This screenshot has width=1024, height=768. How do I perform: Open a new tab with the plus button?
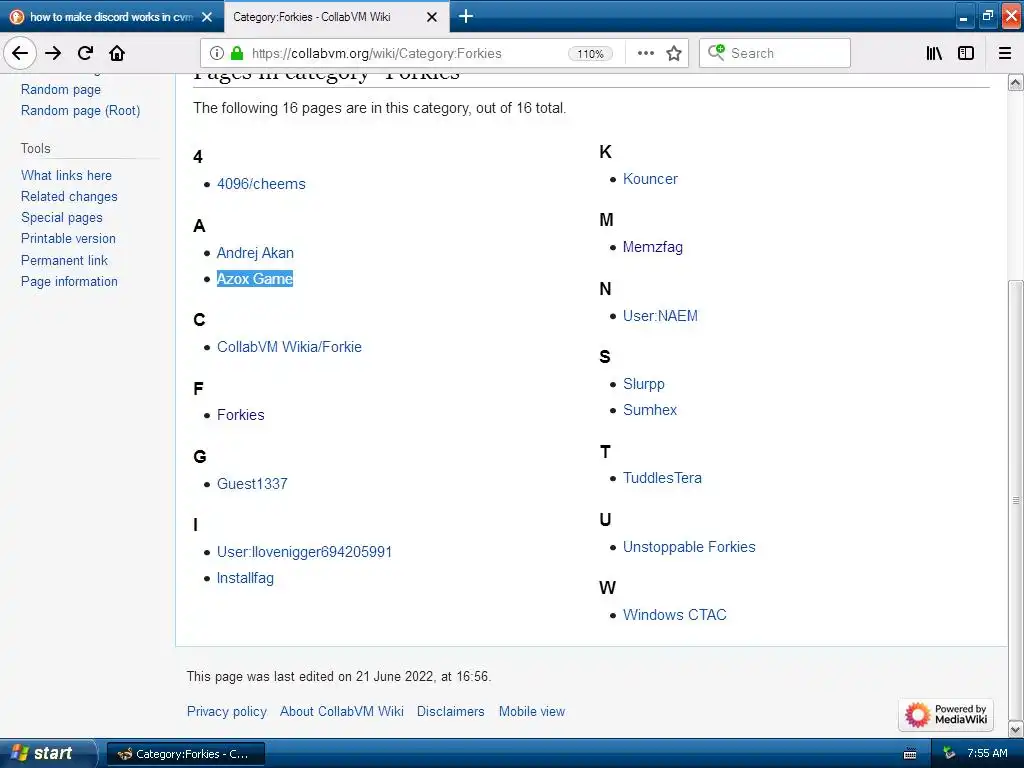(466, 16)
